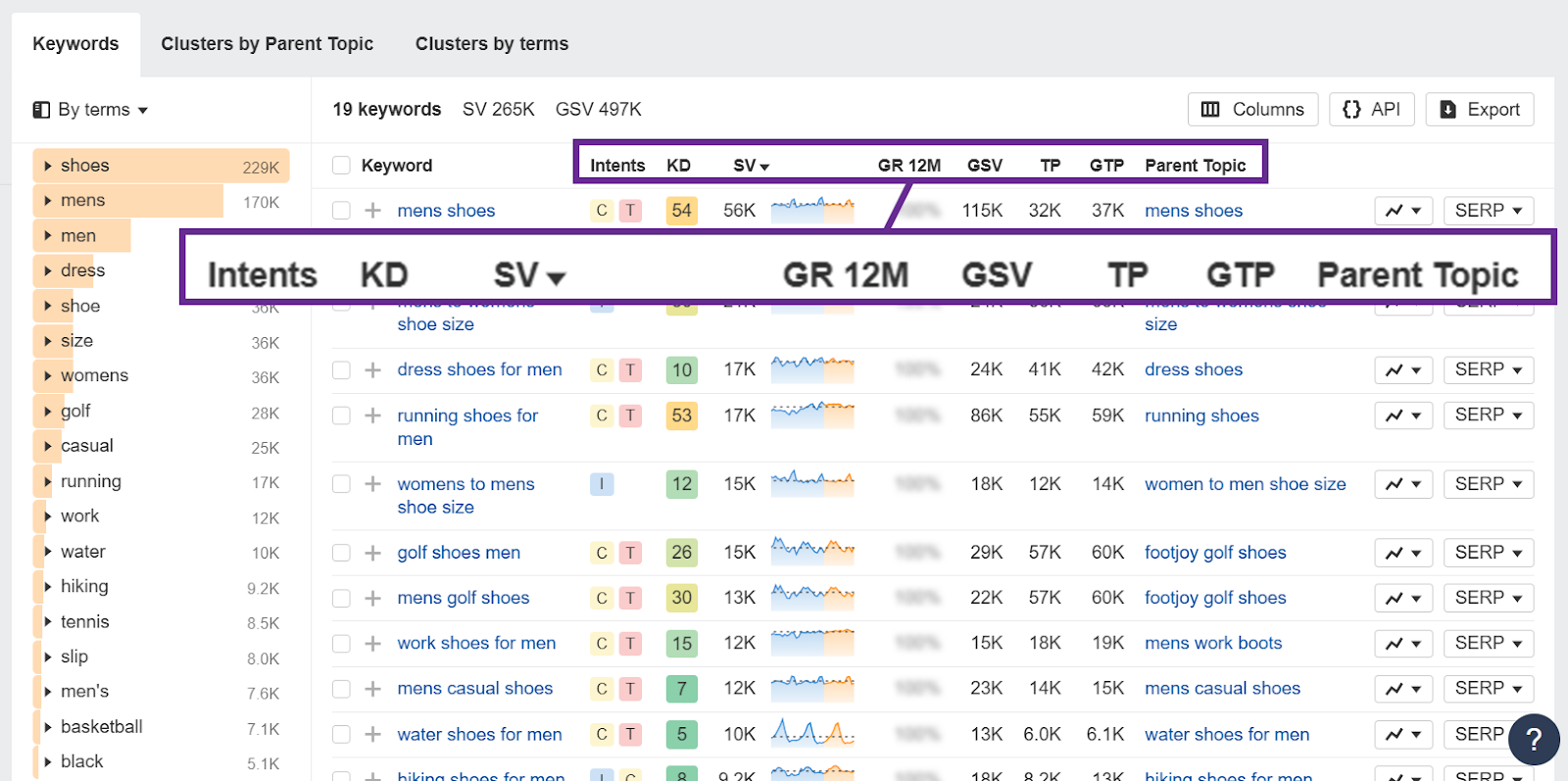
Task: Add 'mens shoes' keyword with plus icon
Action: [x=372, y=211]
